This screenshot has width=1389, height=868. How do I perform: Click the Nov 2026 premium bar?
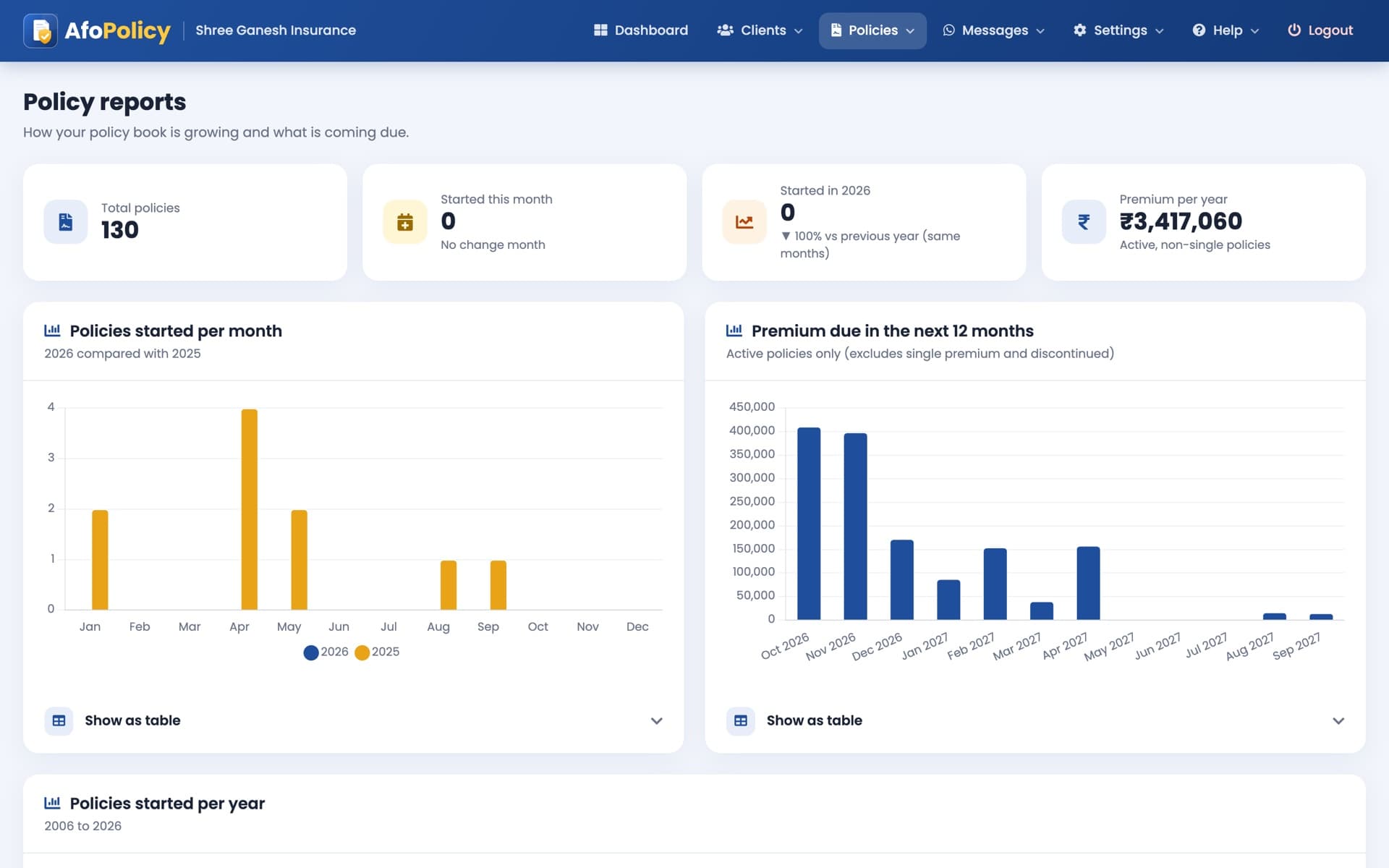click(x=855, y=527)
